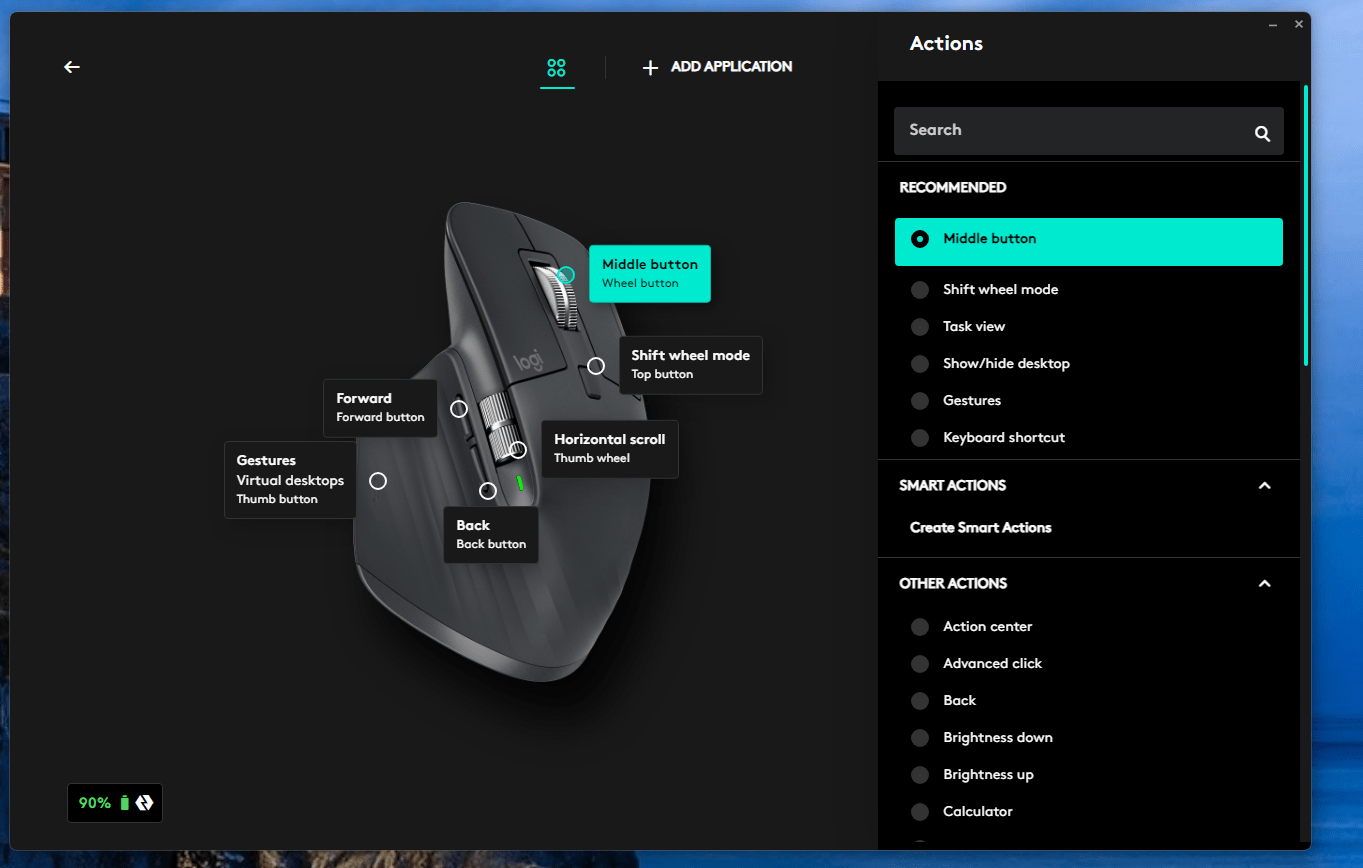Collapse the Smart Actions section
The image size is (1363, 868).
pyautogui.click(x=1264, y=486)
